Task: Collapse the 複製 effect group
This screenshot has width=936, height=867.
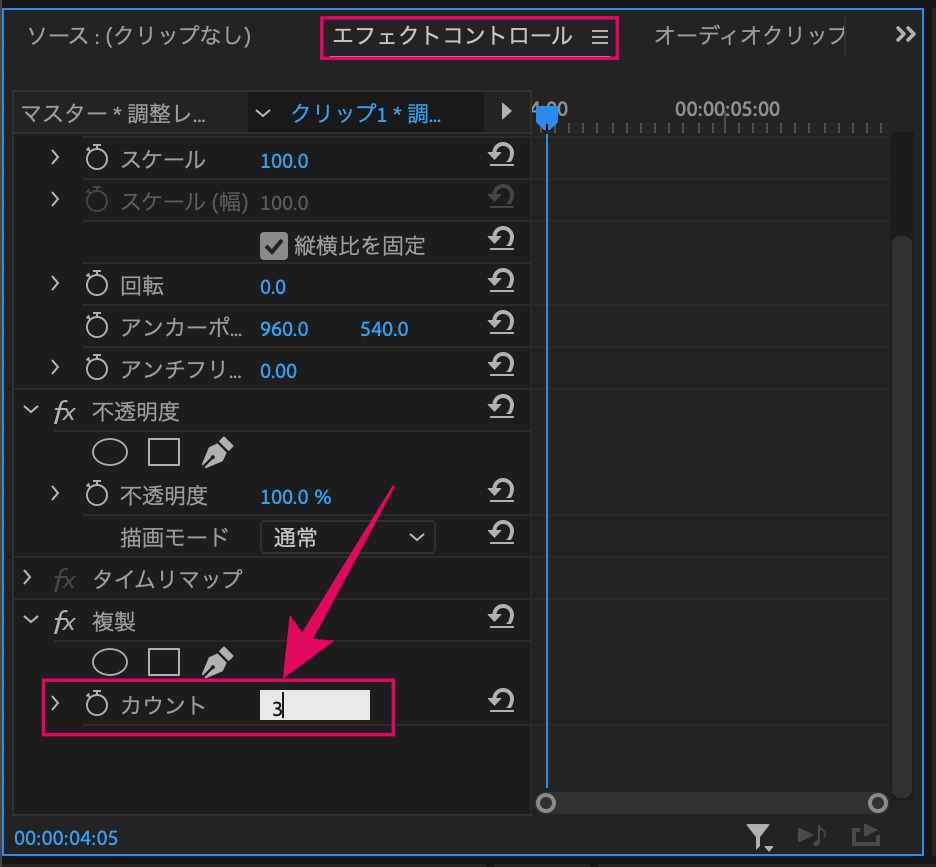Action: (x=30, y=619)
